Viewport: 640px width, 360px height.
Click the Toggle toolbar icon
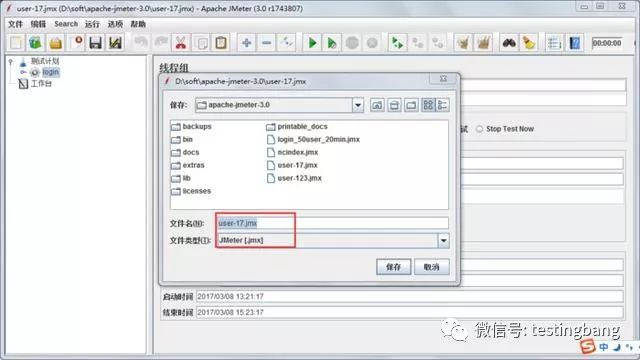click(x=287, y=42)
